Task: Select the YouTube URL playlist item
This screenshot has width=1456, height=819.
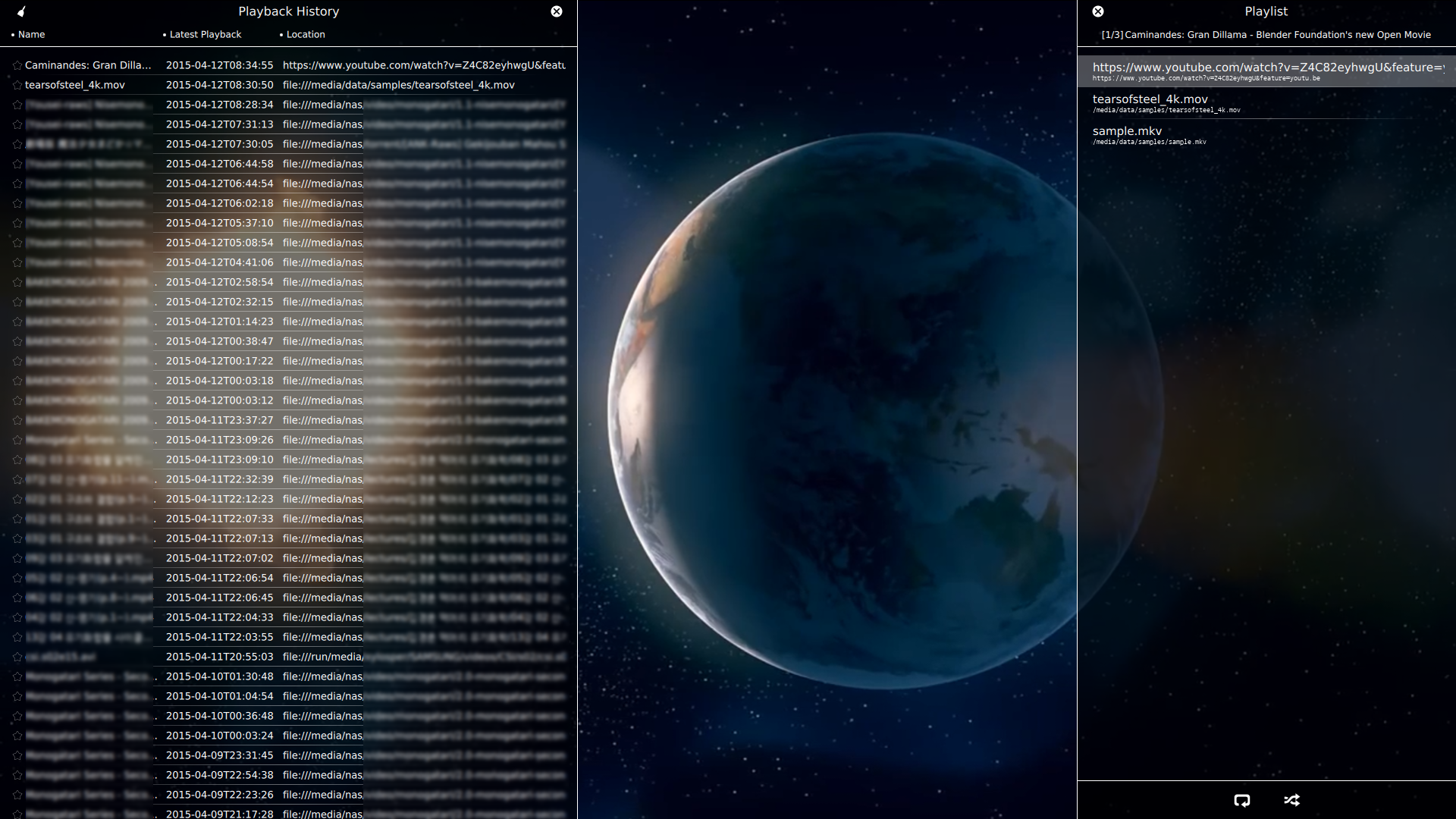Action: pos(1266,71)
